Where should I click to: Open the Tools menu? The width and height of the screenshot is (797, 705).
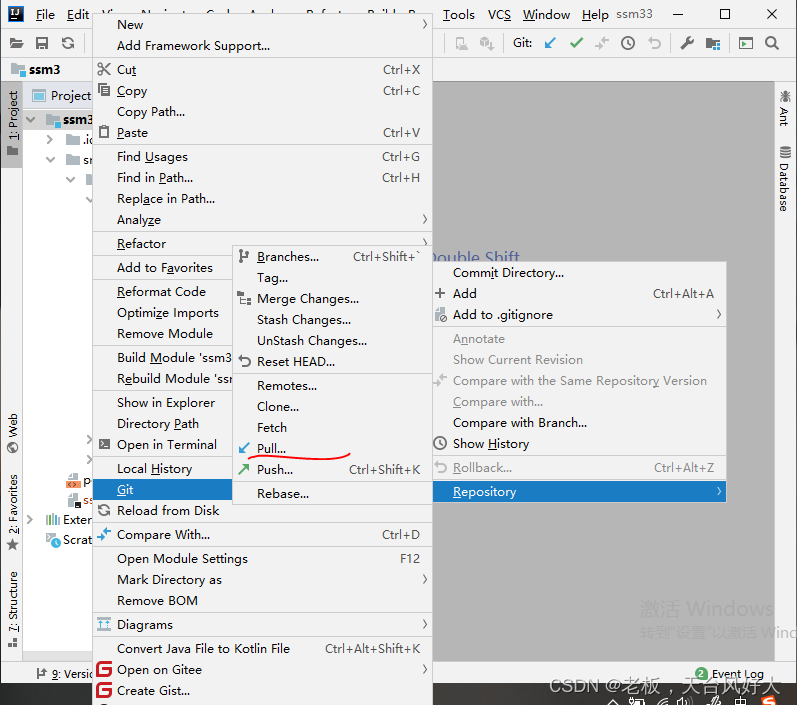[x=458, y=15]
